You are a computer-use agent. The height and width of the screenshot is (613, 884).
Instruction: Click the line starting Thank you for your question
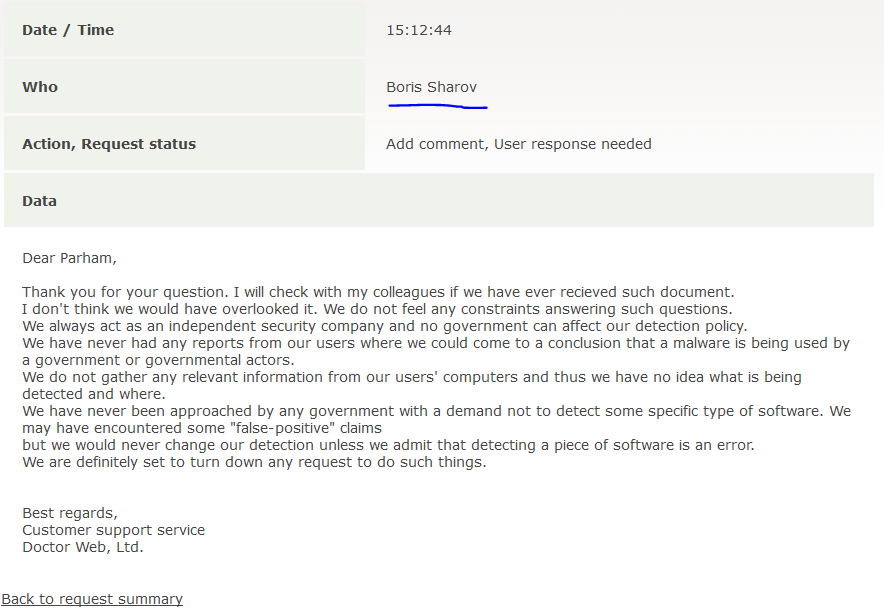coord(378,292)
